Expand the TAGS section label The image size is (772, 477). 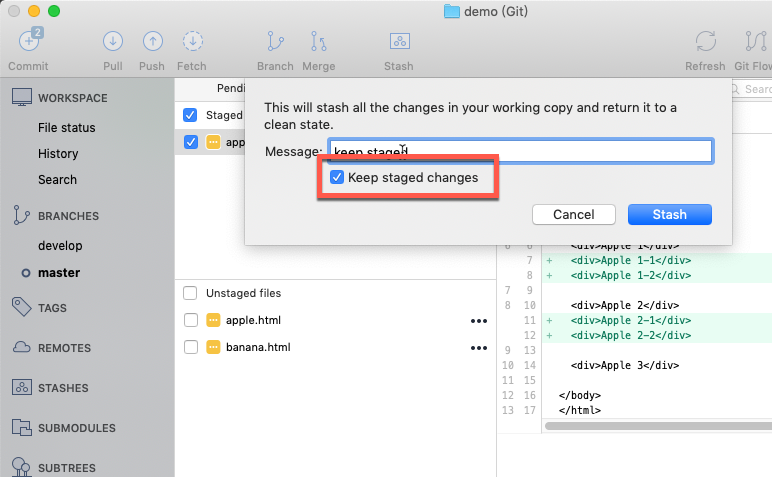pos(52,308)
